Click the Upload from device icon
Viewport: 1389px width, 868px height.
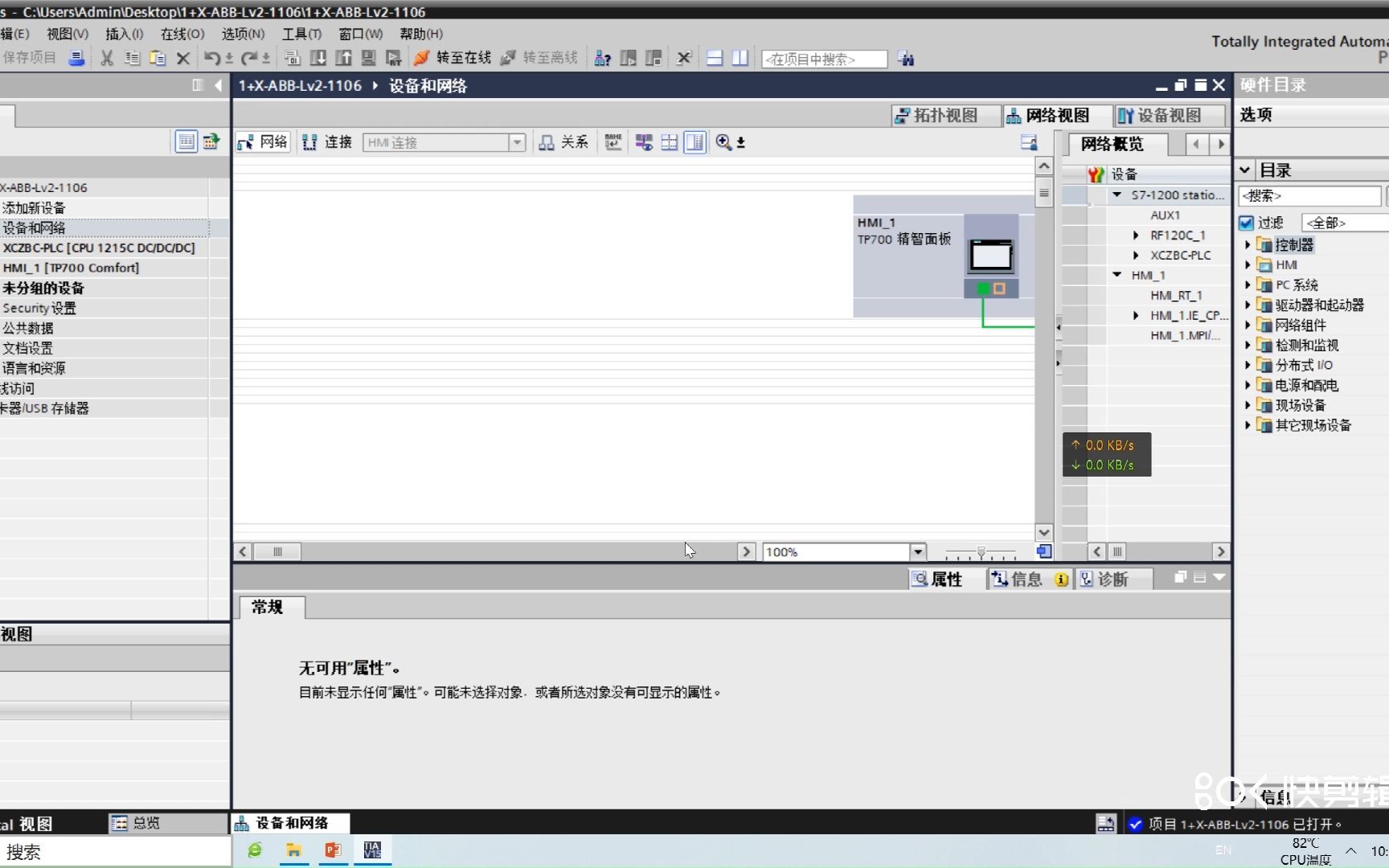(x=343, y=58)
